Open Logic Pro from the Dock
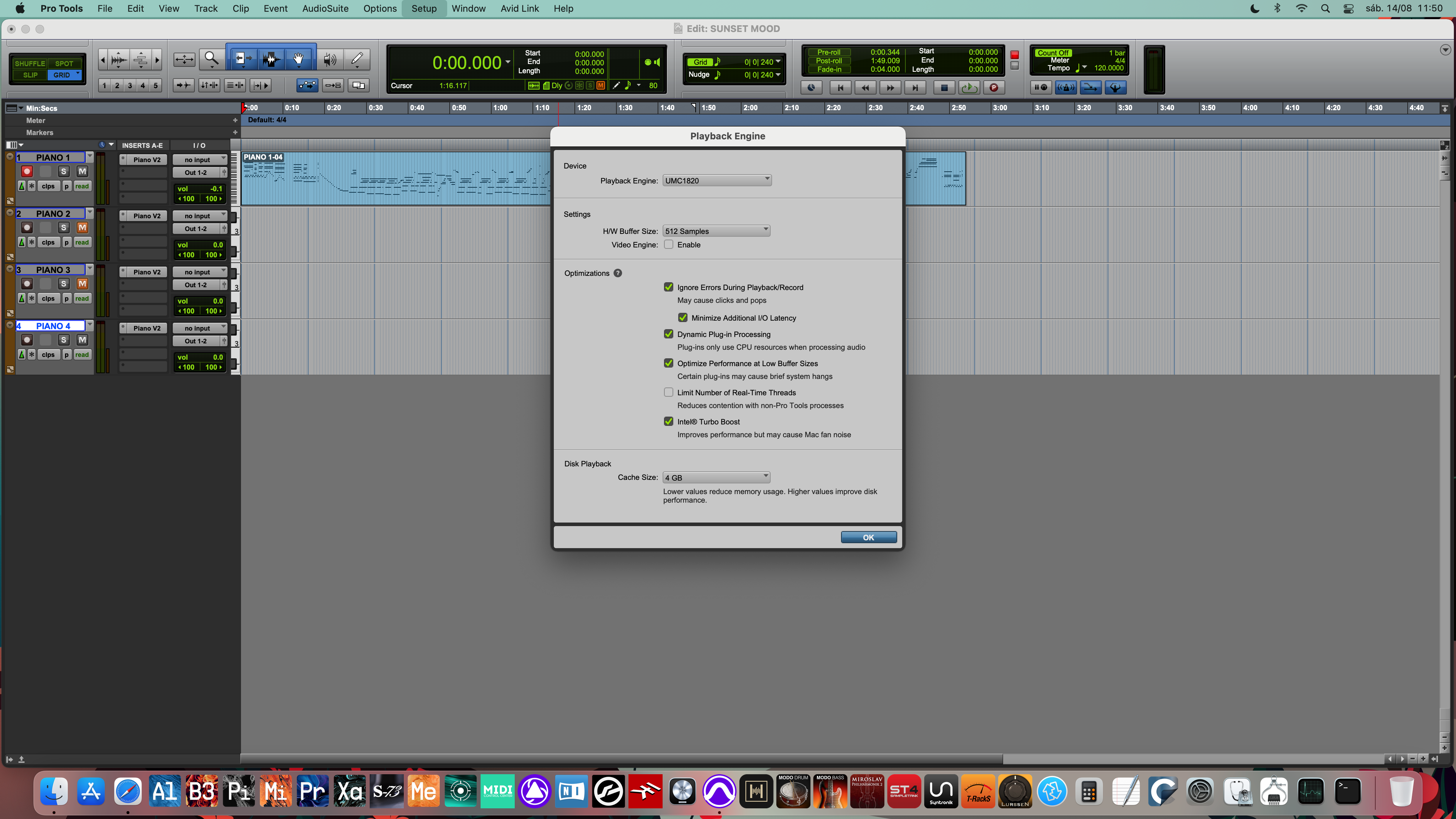This screenshot has width=1456, height=819. pyautogui.click(x=682, y=791)
